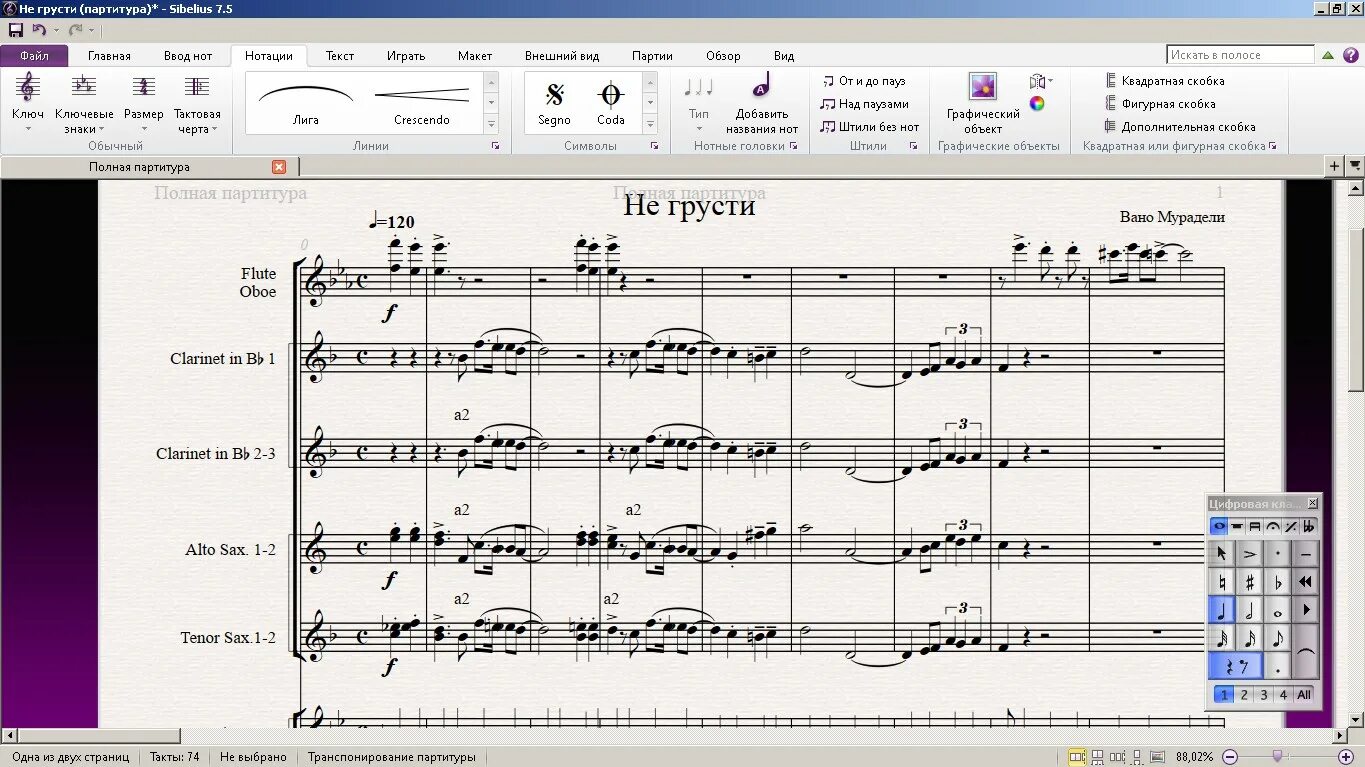Apply sharp sign on keypad
Viewport: 1365px width, 767px height.
1249,581
